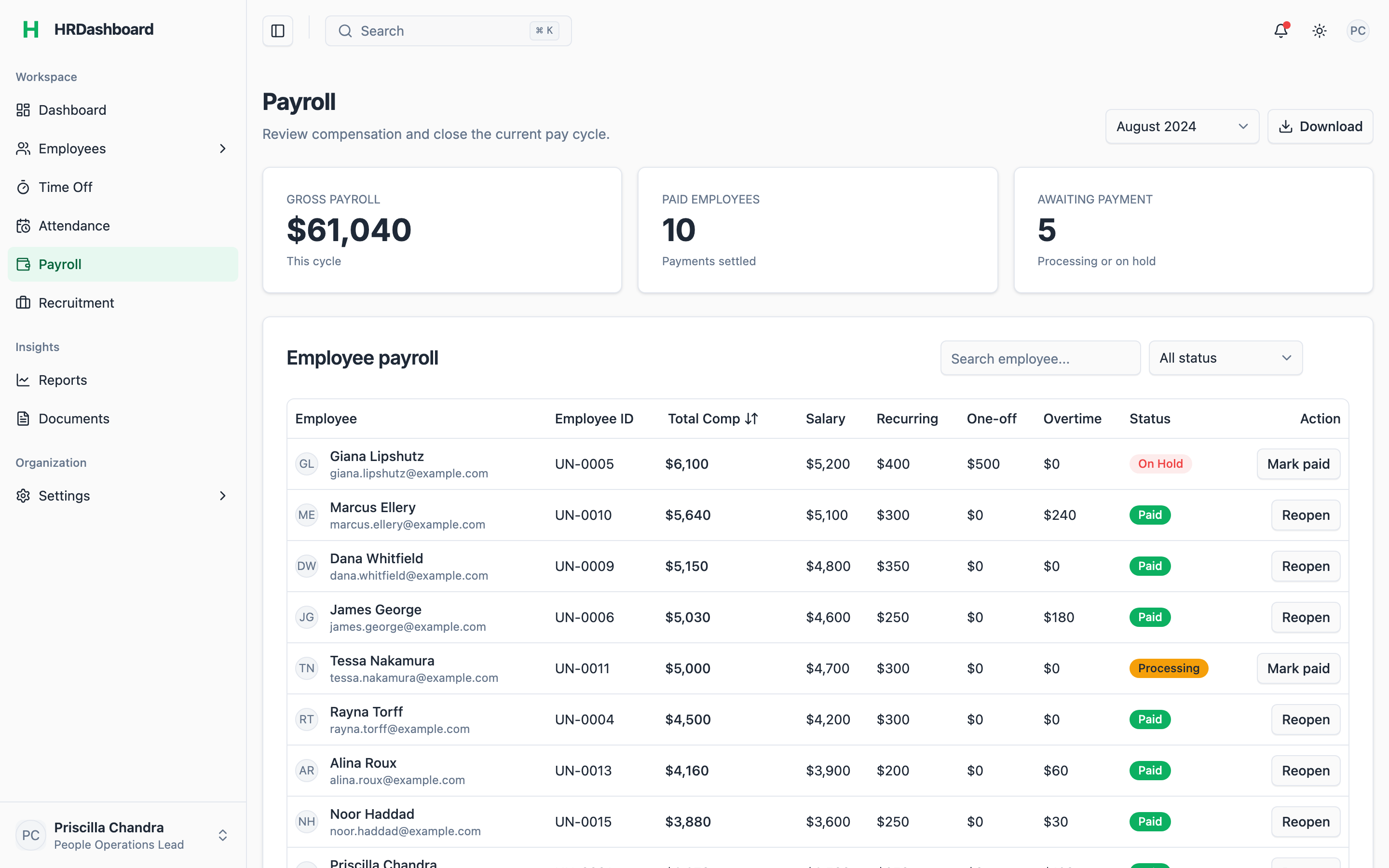The image size is (1389, 868).
Task: Click the Time Off timer icon
Action: [x=23, y=187]
